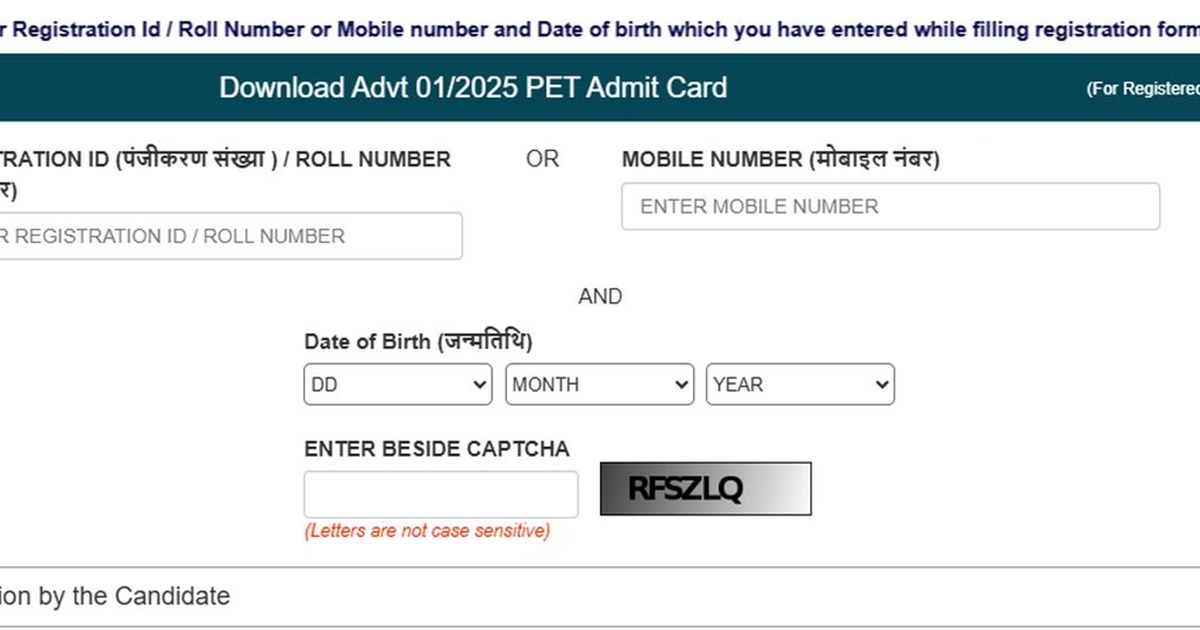Click the candidate declaration section heading at bottom

115,596
